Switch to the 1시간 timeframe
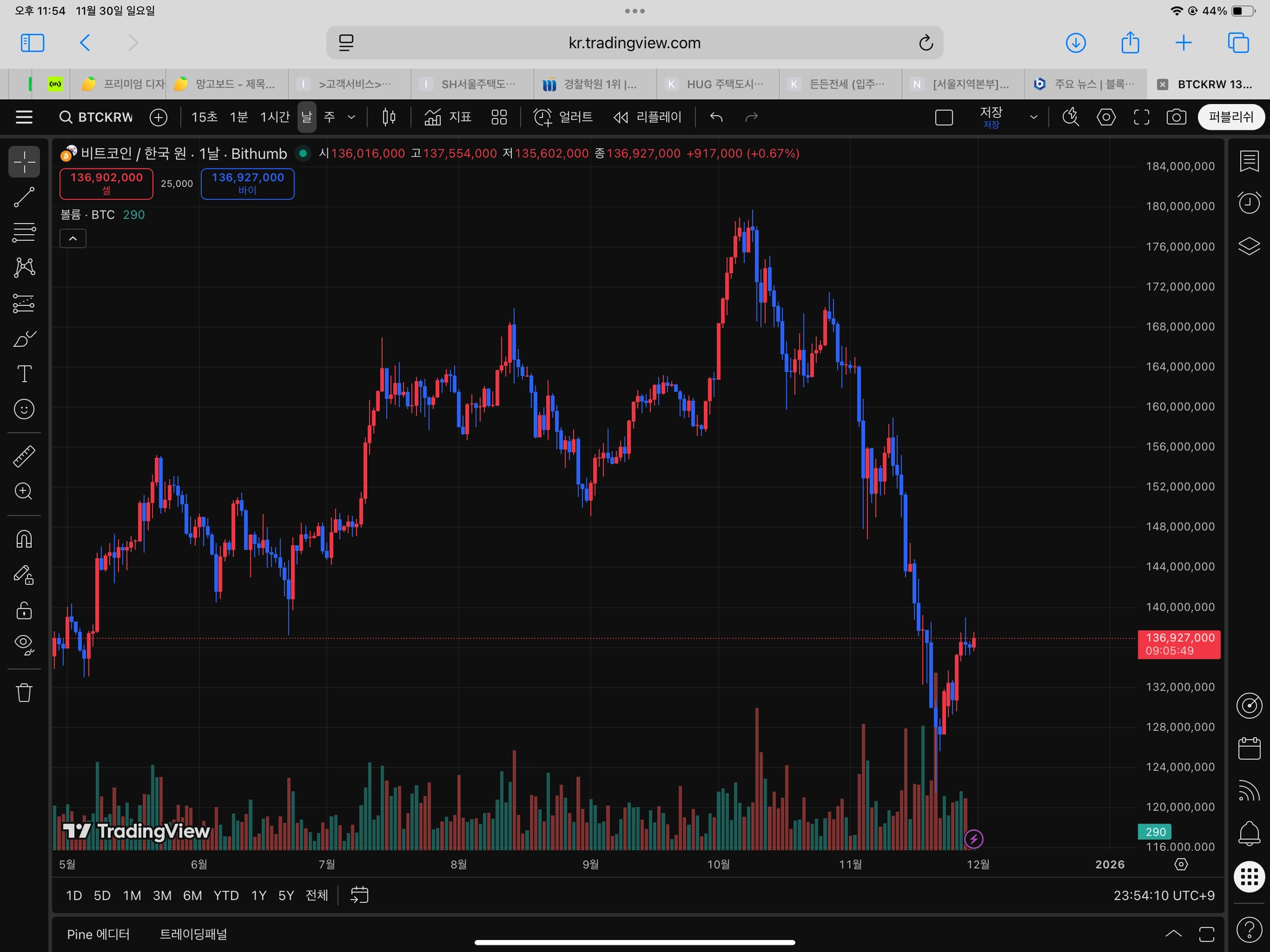Viewport: 1270px width, 952px height. point(275,117)
